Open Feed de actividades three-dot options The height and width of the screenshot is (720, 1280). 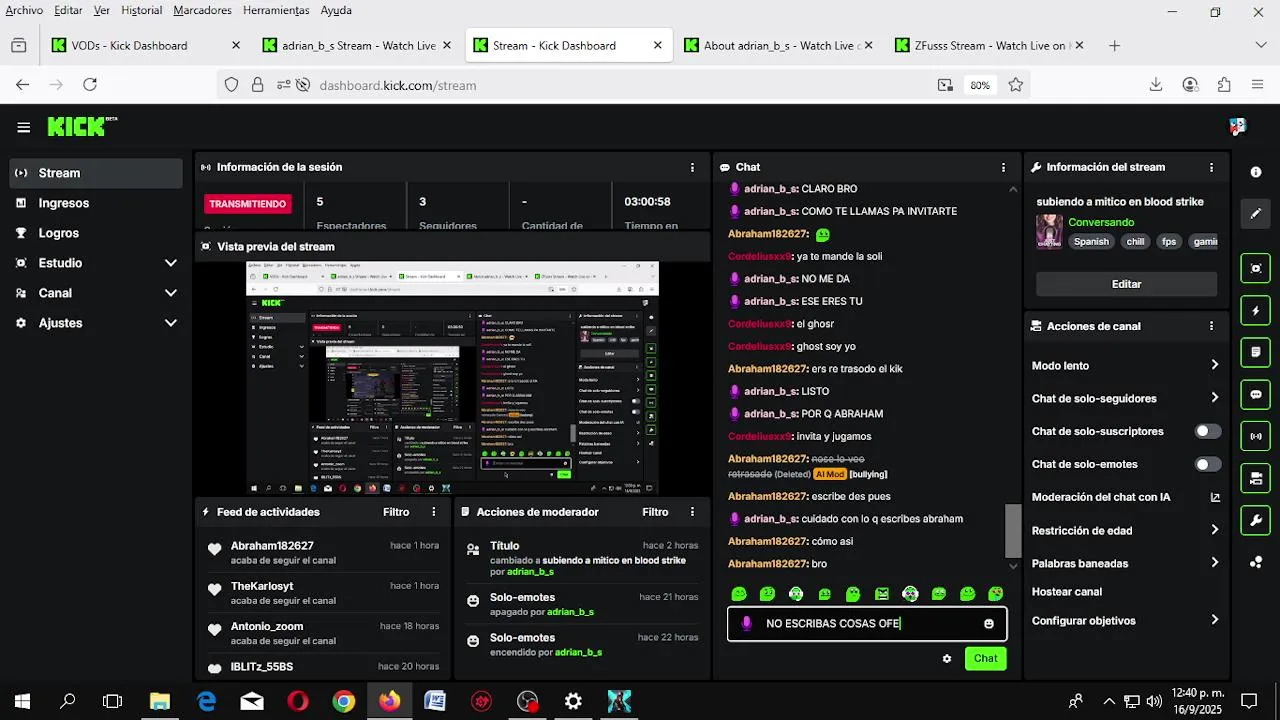[x=433, y=512]
